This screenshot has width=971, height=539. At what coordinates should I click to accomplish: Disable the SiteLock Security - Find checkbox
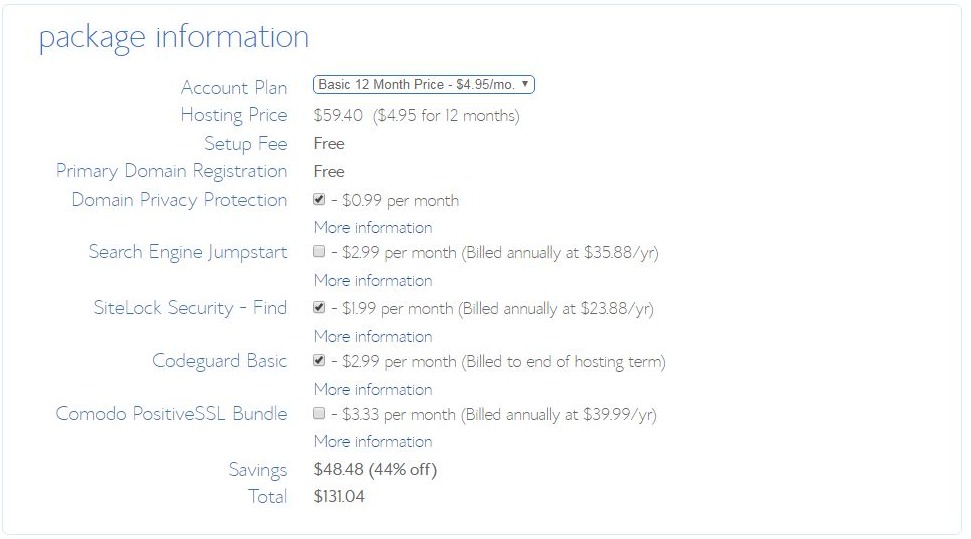point(319,308)
